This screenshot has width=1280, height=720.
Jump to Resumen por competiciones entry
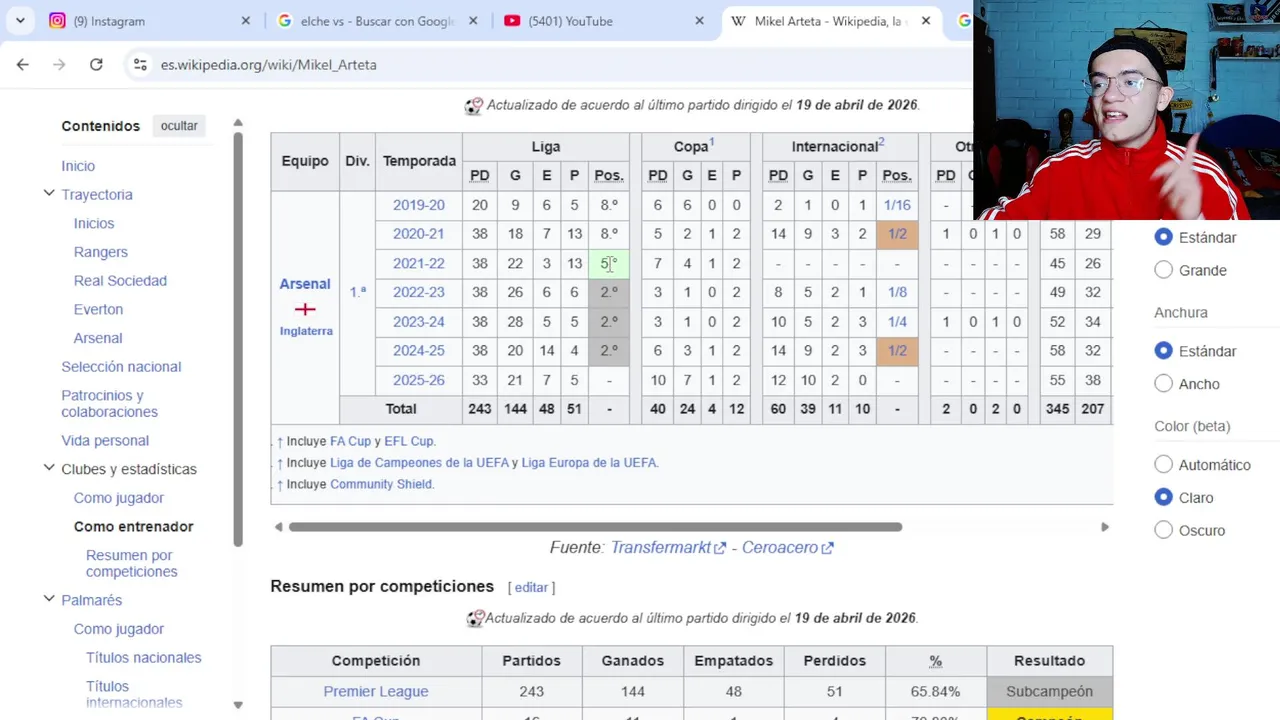coord(132,563)
